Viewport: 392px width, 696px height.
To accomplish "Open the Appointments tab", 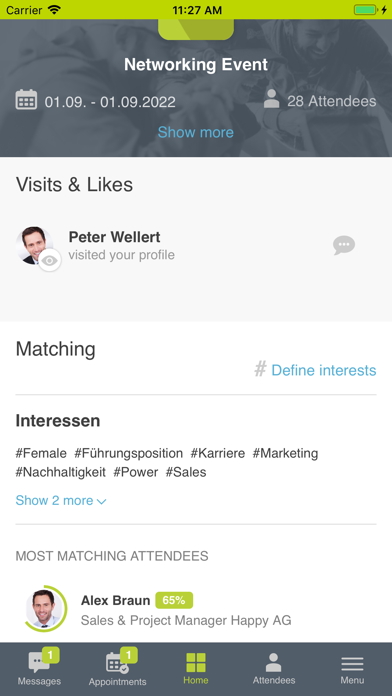I will click(x=117, y=668).
